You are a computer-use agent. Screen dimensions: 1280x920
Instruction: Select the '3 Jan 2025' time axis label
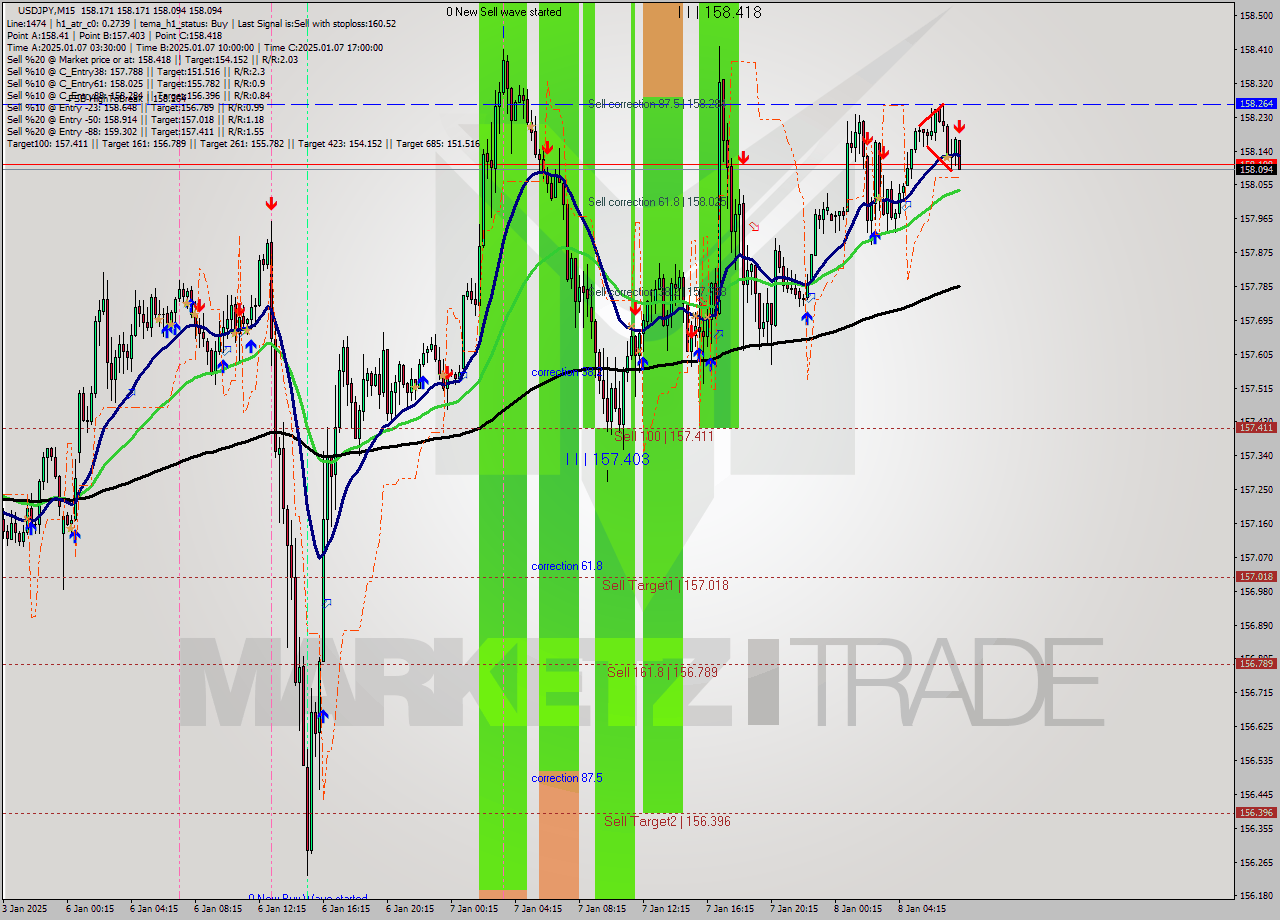pos(24,909)
